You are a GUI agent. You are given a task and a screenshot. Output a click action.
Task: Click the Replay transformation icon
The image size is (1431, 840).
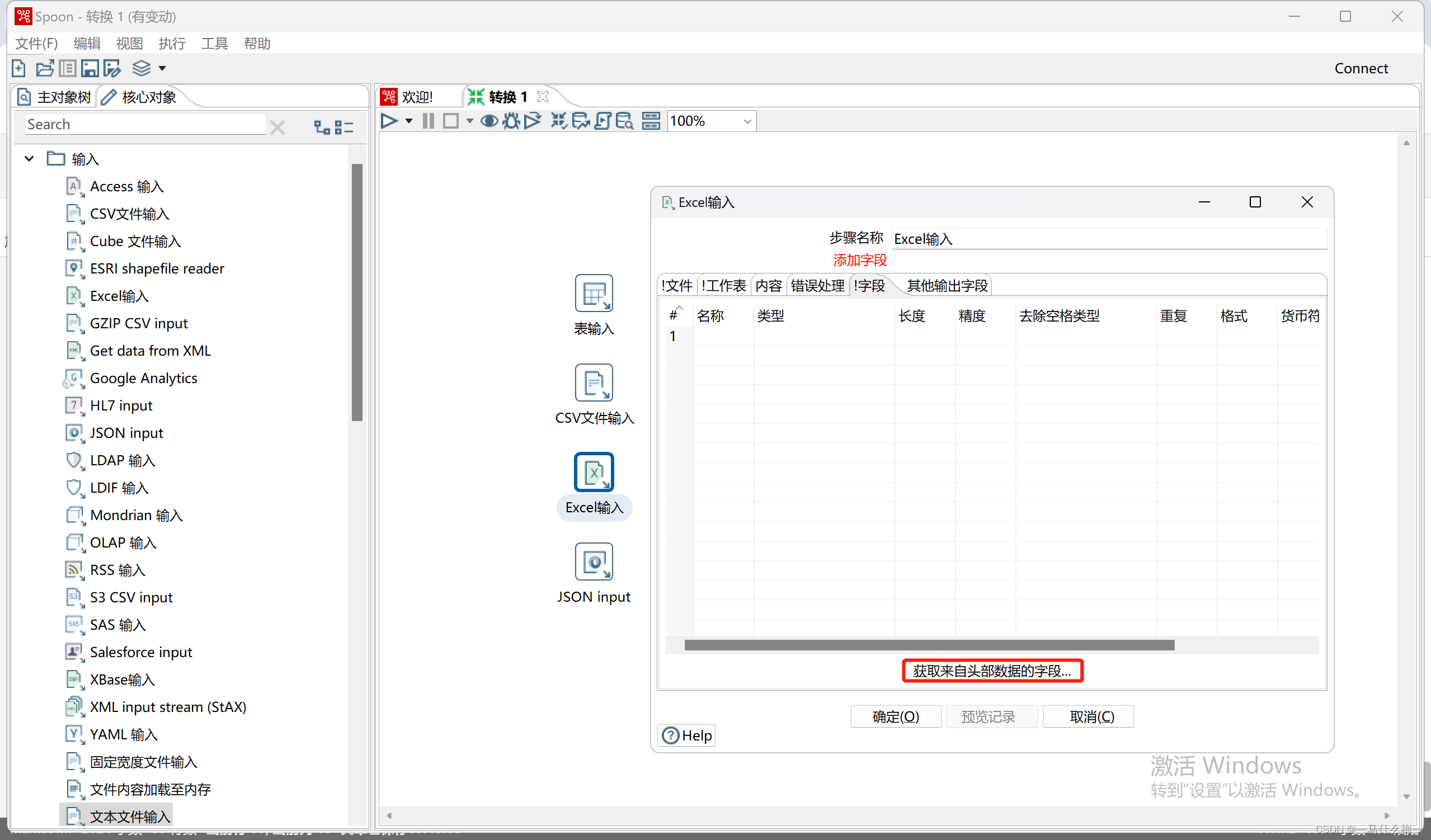pyautogui.click(x=533, y=121)
